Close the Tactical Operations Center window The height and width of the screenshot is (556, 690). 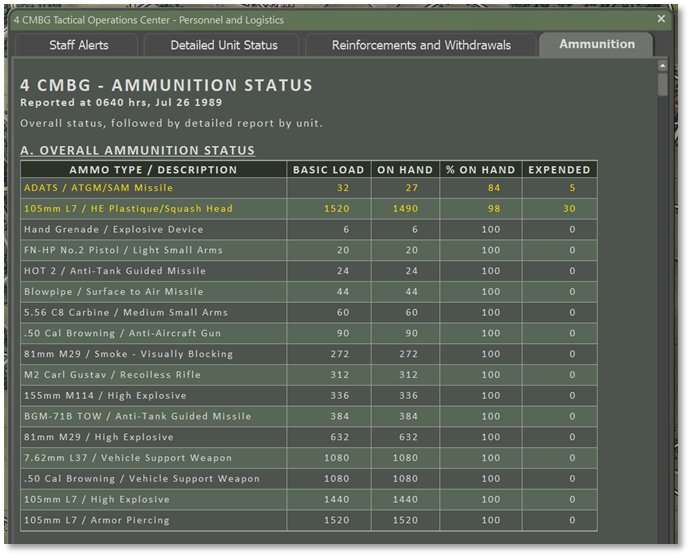tap(661, 19)
